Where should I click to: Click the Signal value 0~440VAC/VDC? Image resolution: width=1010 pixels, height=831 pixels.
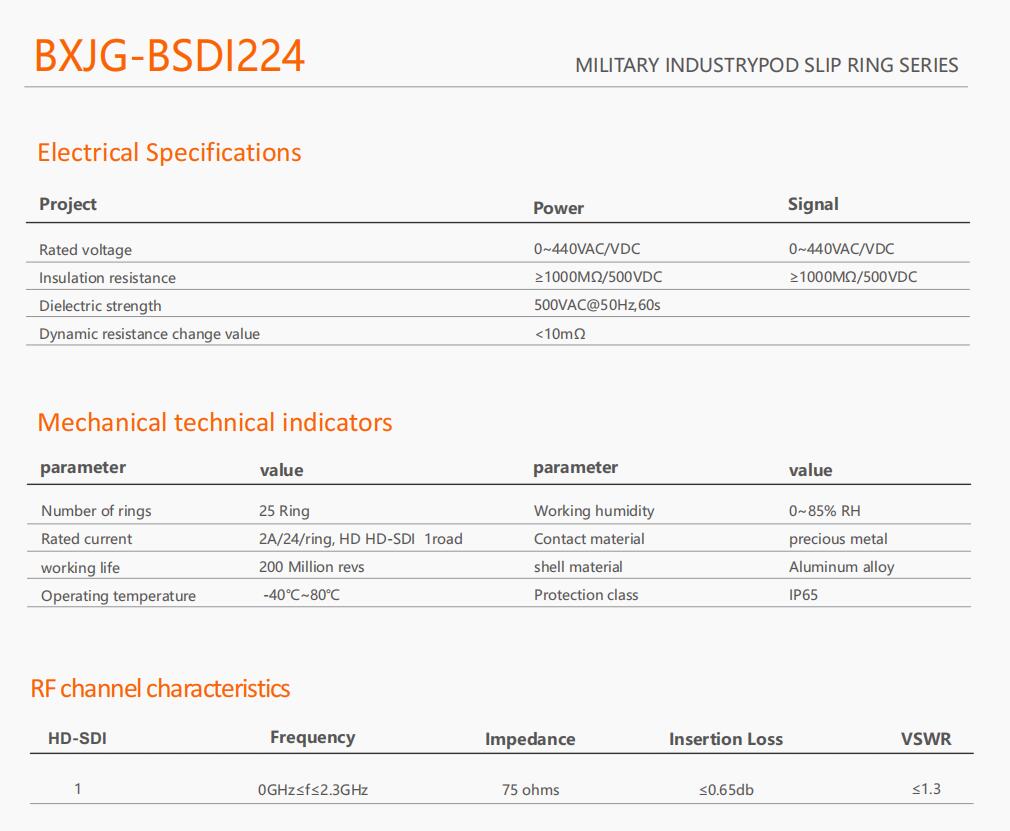pyautogui.click(x=841, y=249)
